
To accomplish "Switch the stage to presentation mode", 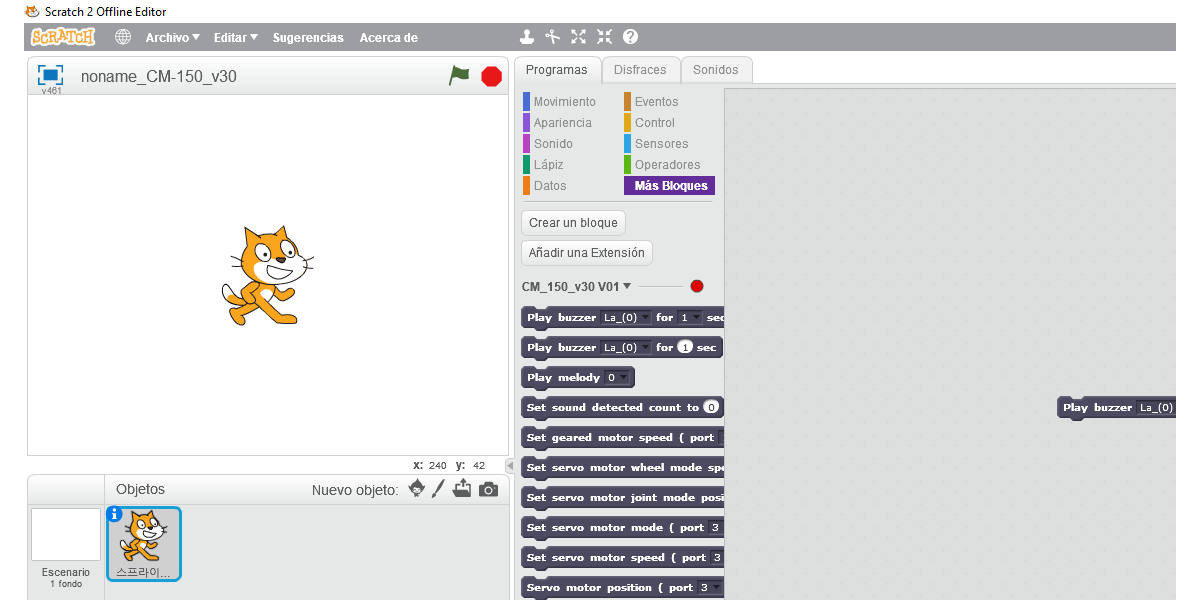I will click(50, 75).
